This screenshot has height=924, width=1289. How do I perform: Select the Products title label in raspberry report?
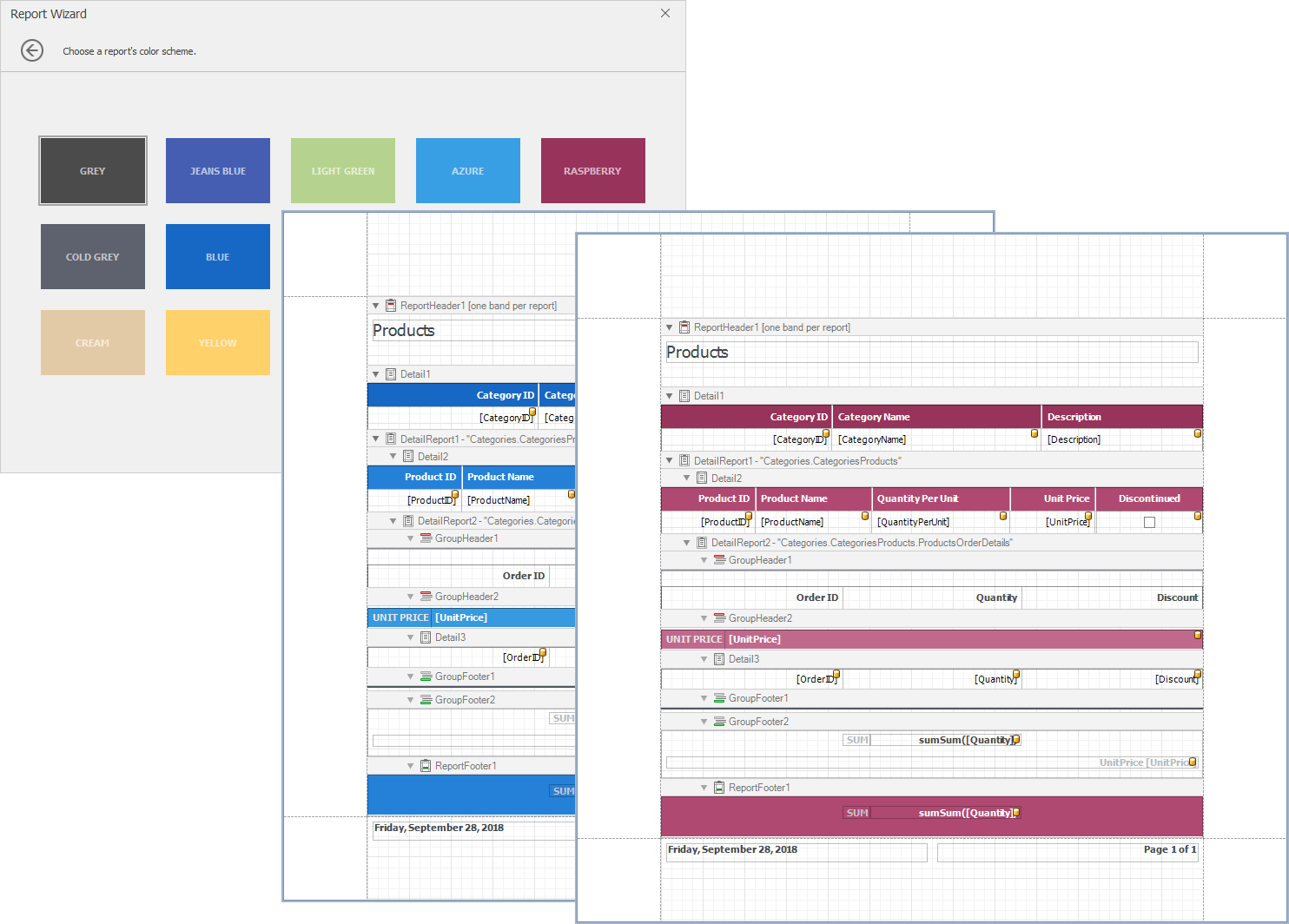(x=932, y=352)
